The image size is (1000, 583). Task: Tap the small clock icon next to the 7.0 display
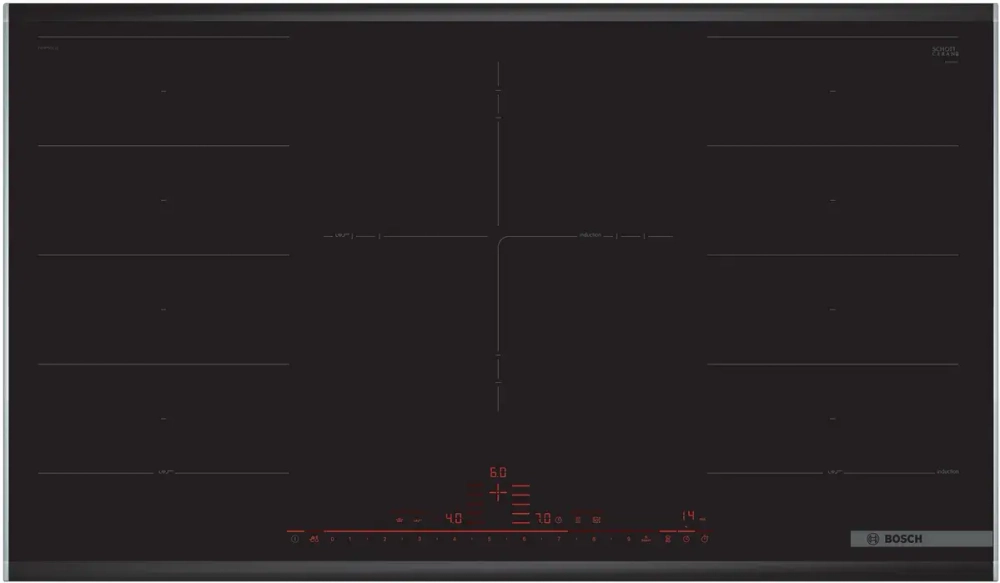coord(558,519)
